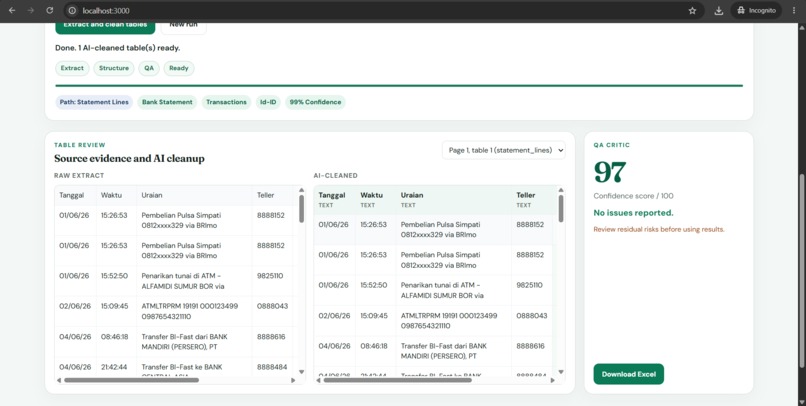Screen dimensions: 806x406
Task: Select raw extract date 02/06/26
Action: pyautogui.click(x=75, y=306)
